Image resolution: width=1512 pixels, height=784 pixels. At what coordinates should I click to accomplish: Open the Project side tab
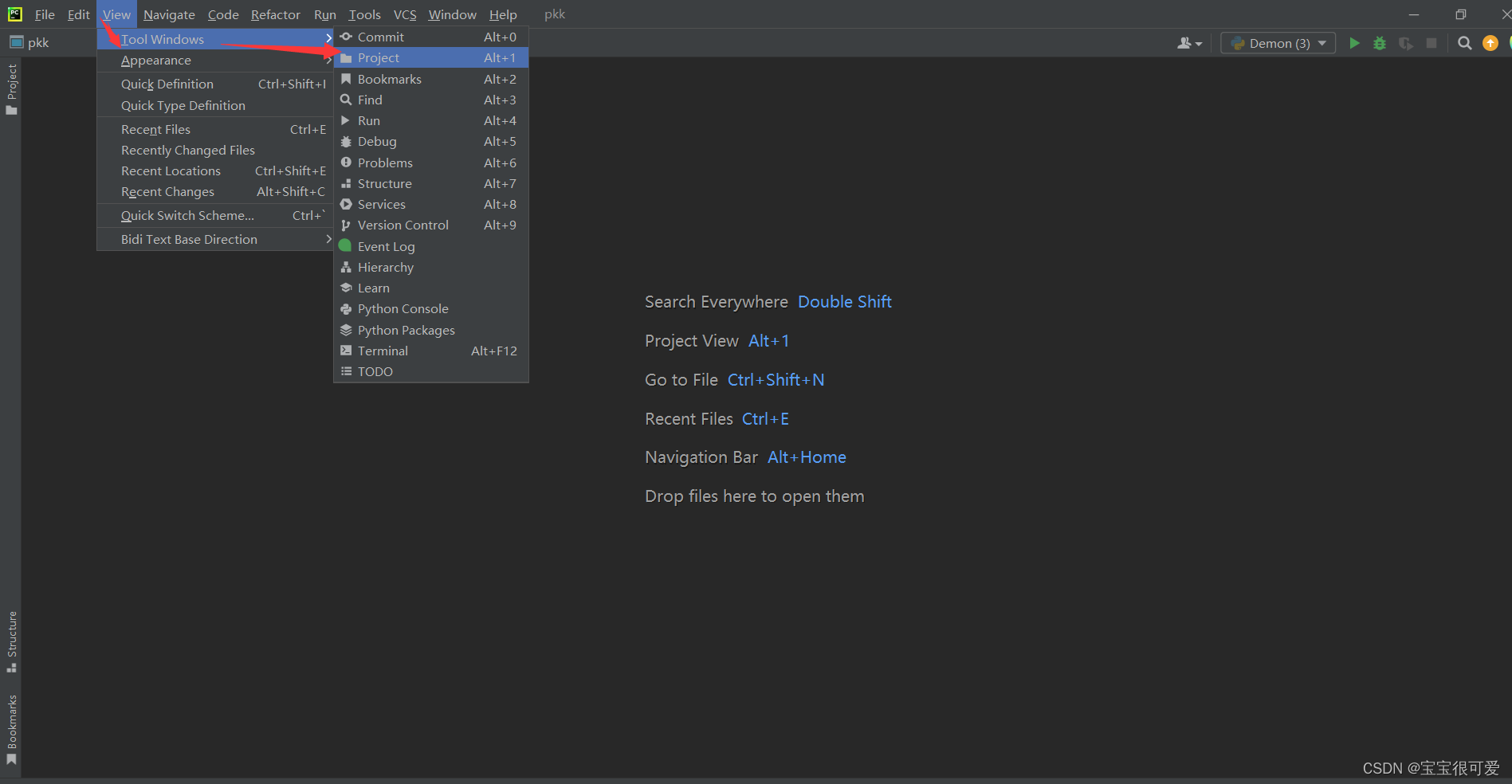point(11,89)
